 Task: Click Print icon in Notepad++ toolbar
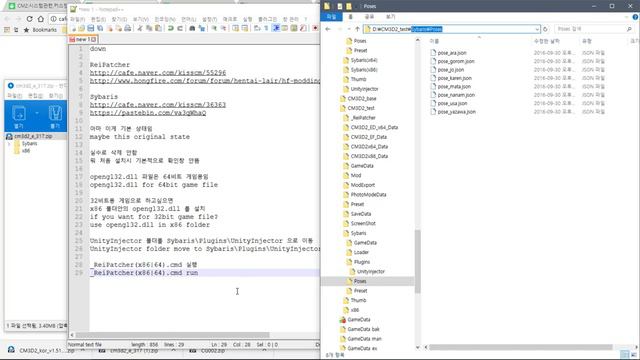pyautogui.click(x=128, y=28)
